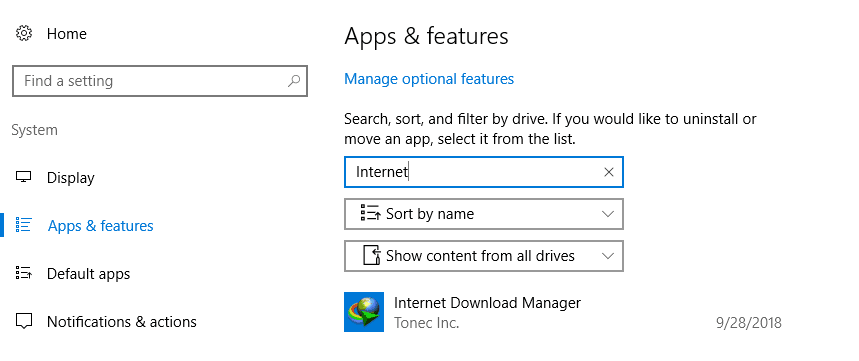Expand the Show content from all drives chevron

[607, 256]
